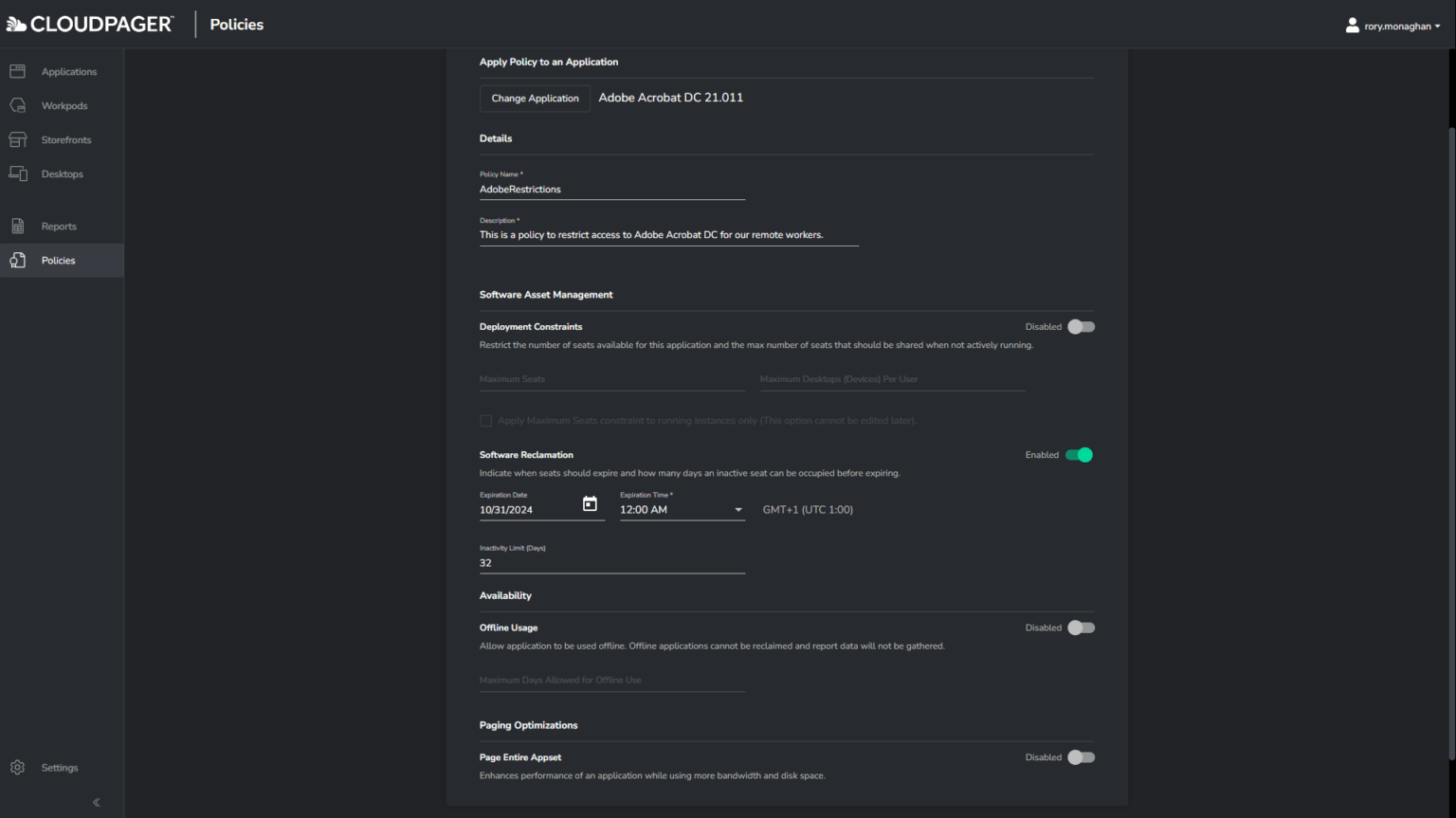The width and height of the screenshot is (1456, 818).
Task: Open the Expiration Date calendar picker
Action: coord(590,504)
